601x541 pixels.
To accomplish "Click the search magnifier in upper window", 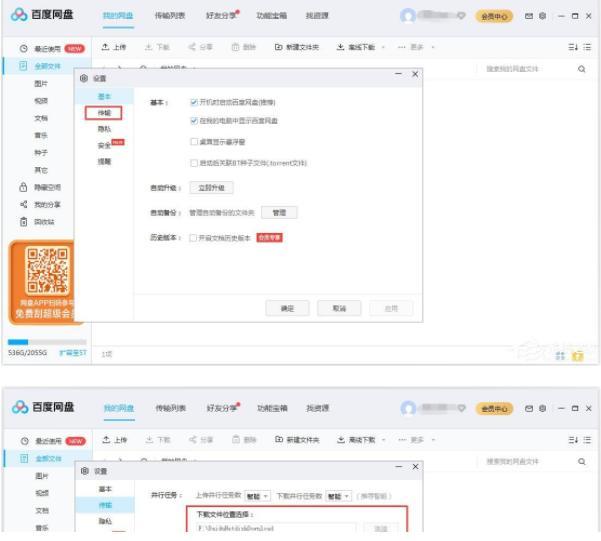I will (x=581, y=69).
